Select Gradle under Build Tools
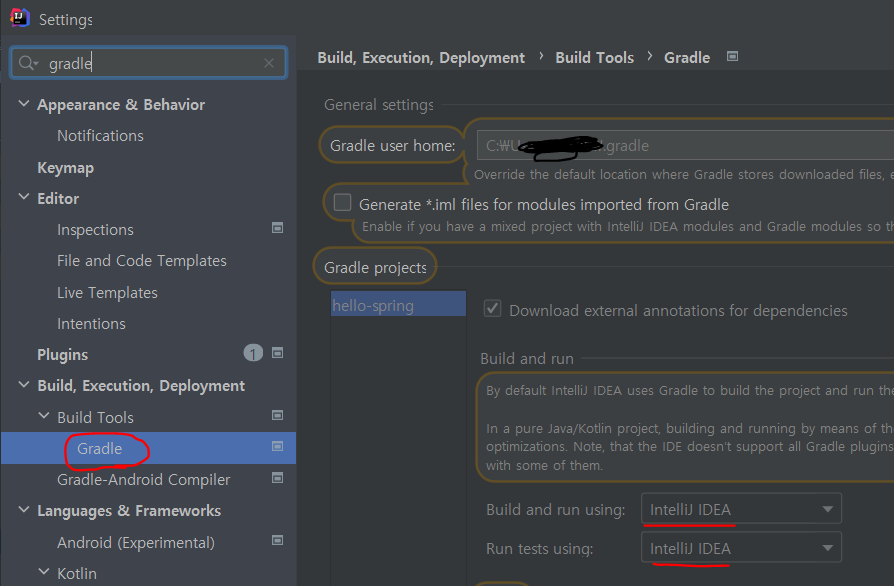Image resolution: width=894 pixels, height=586 pixels. [x=100, y=449]
